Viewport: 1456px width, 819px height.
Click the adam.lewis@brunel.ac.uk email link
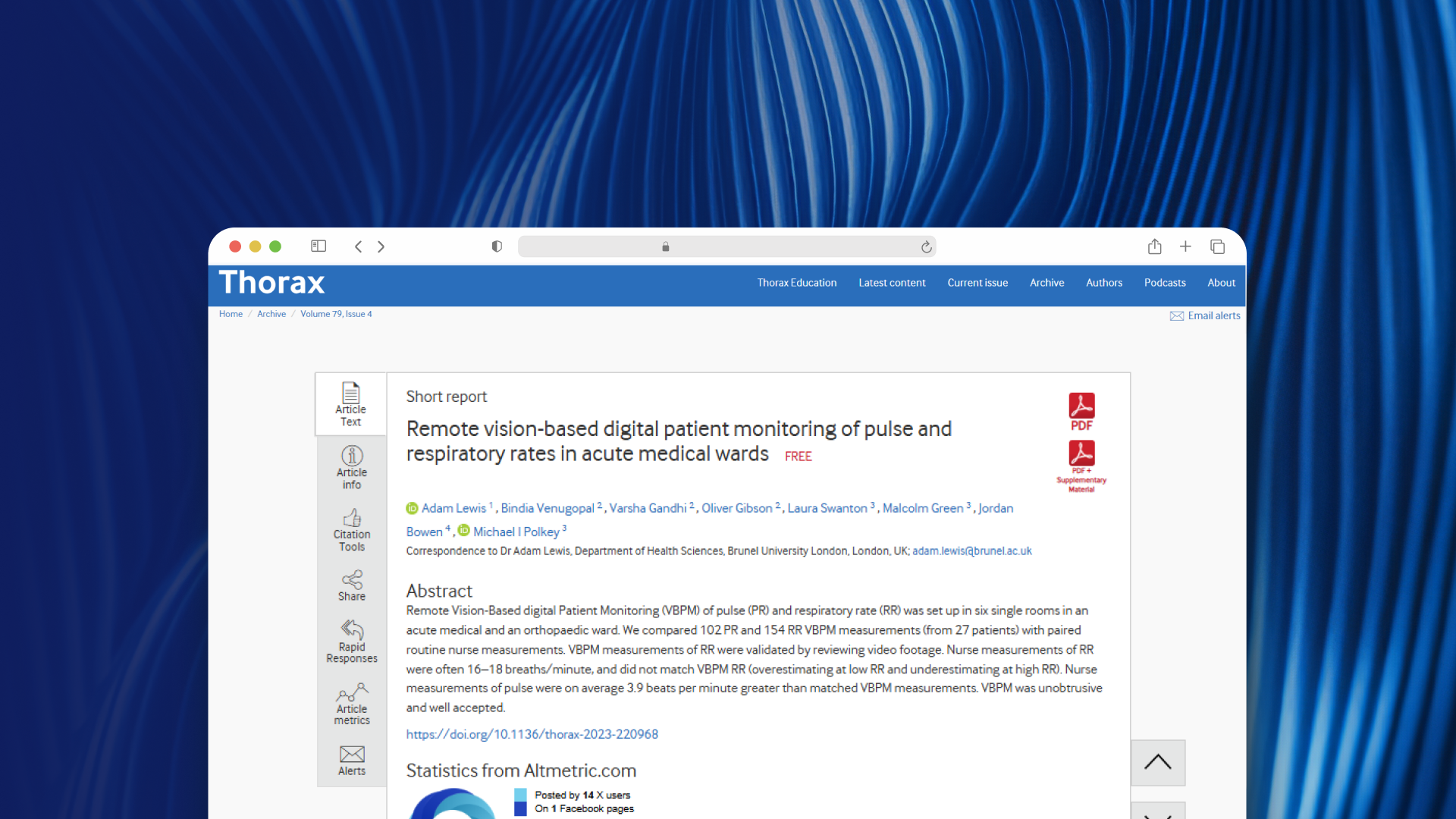tap(972, 551)
